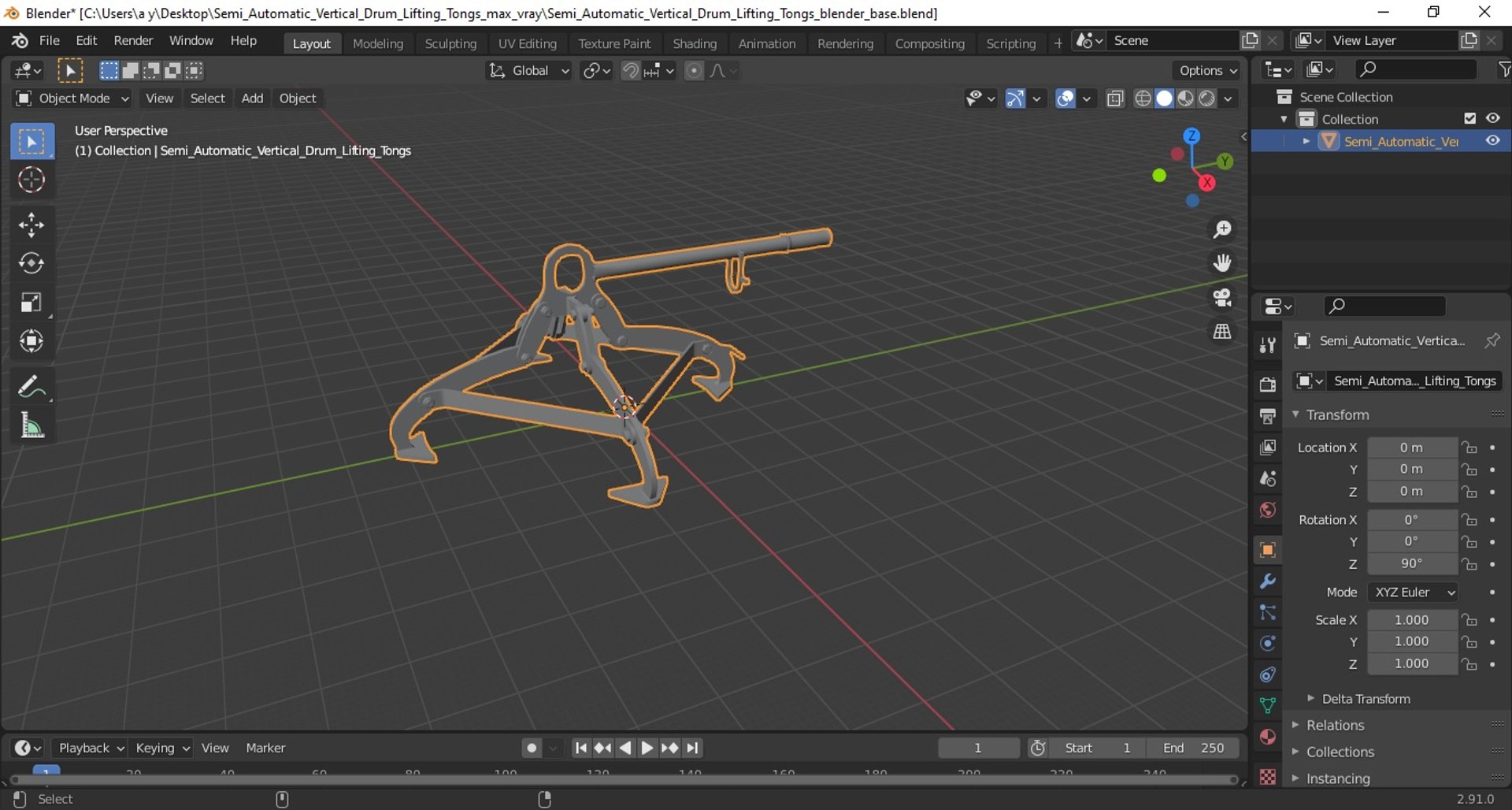
Task: Open the Physics properties tab
Action: click(1267, 644)
